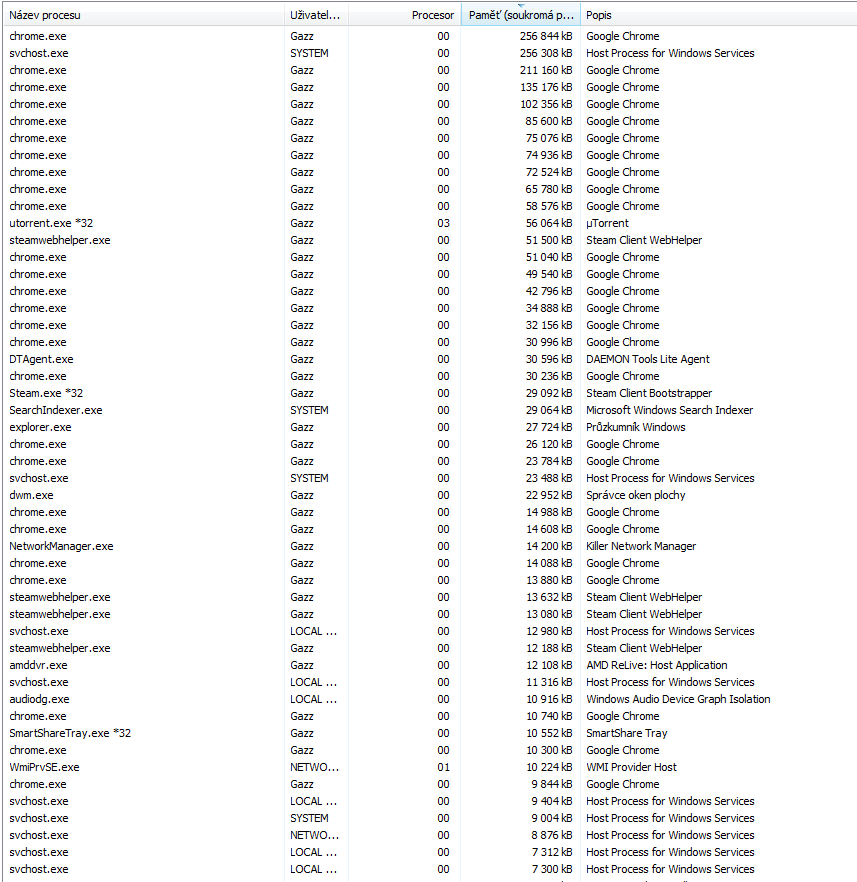Select the 11 316 kB memory value
The image size is (857, 882).
(x=549, y=682)
